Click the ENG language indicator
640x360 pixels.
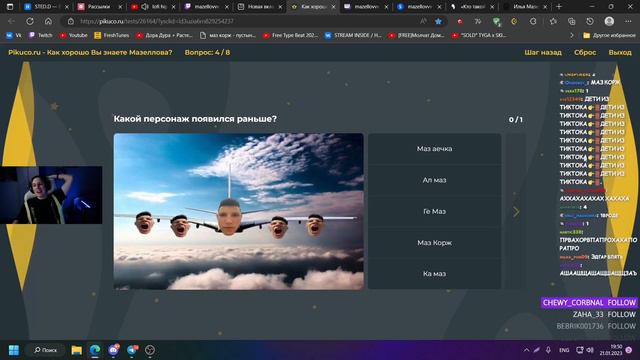point(564,350)
